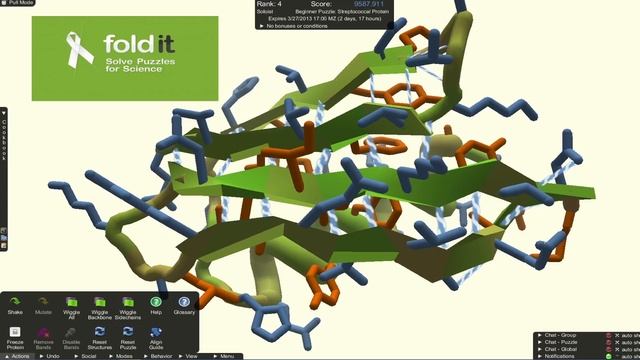Expand the Undo menu

point(50,356)
